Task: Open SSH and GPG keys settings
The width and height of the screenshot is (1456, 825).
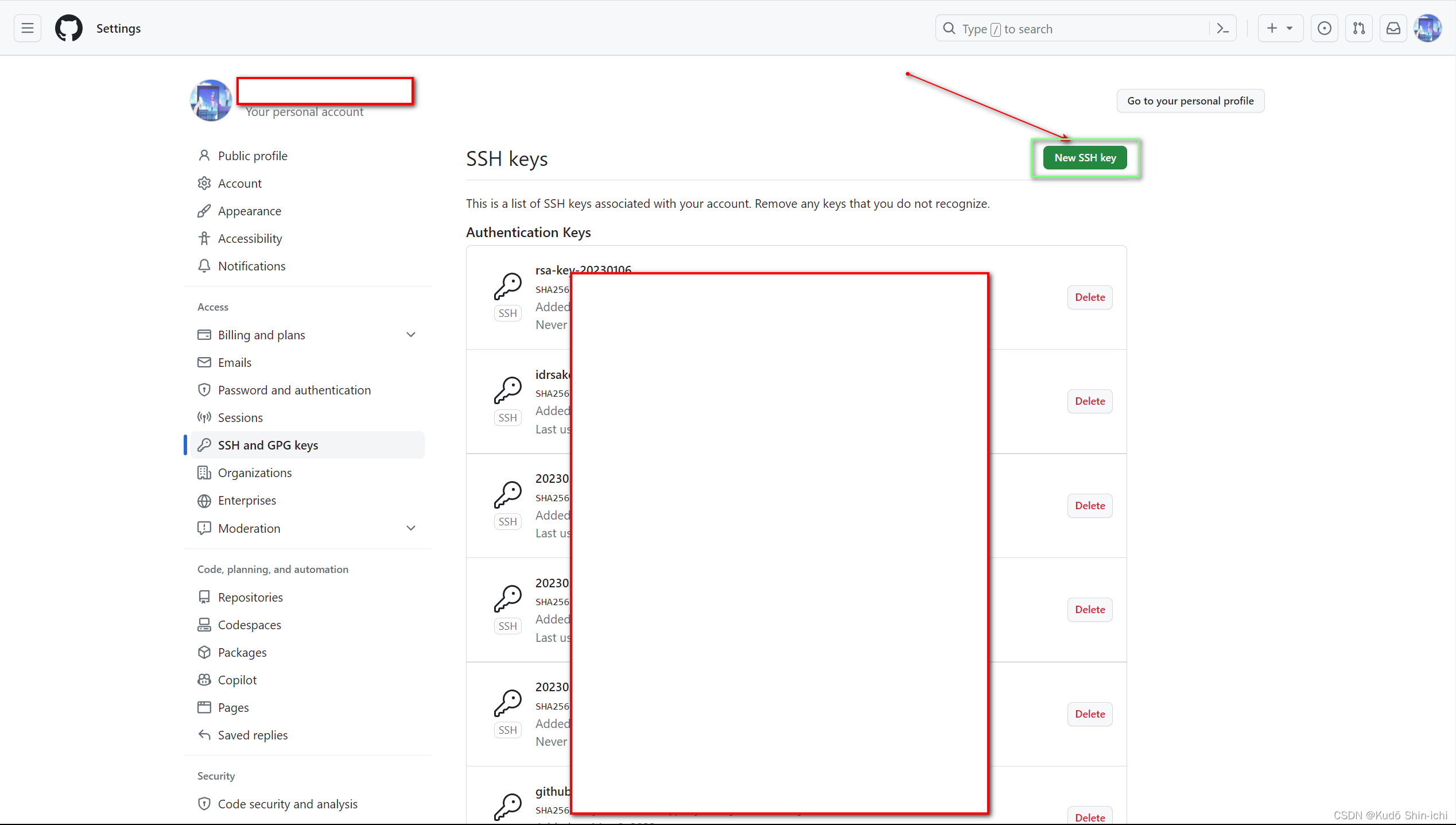Action: 268,445
